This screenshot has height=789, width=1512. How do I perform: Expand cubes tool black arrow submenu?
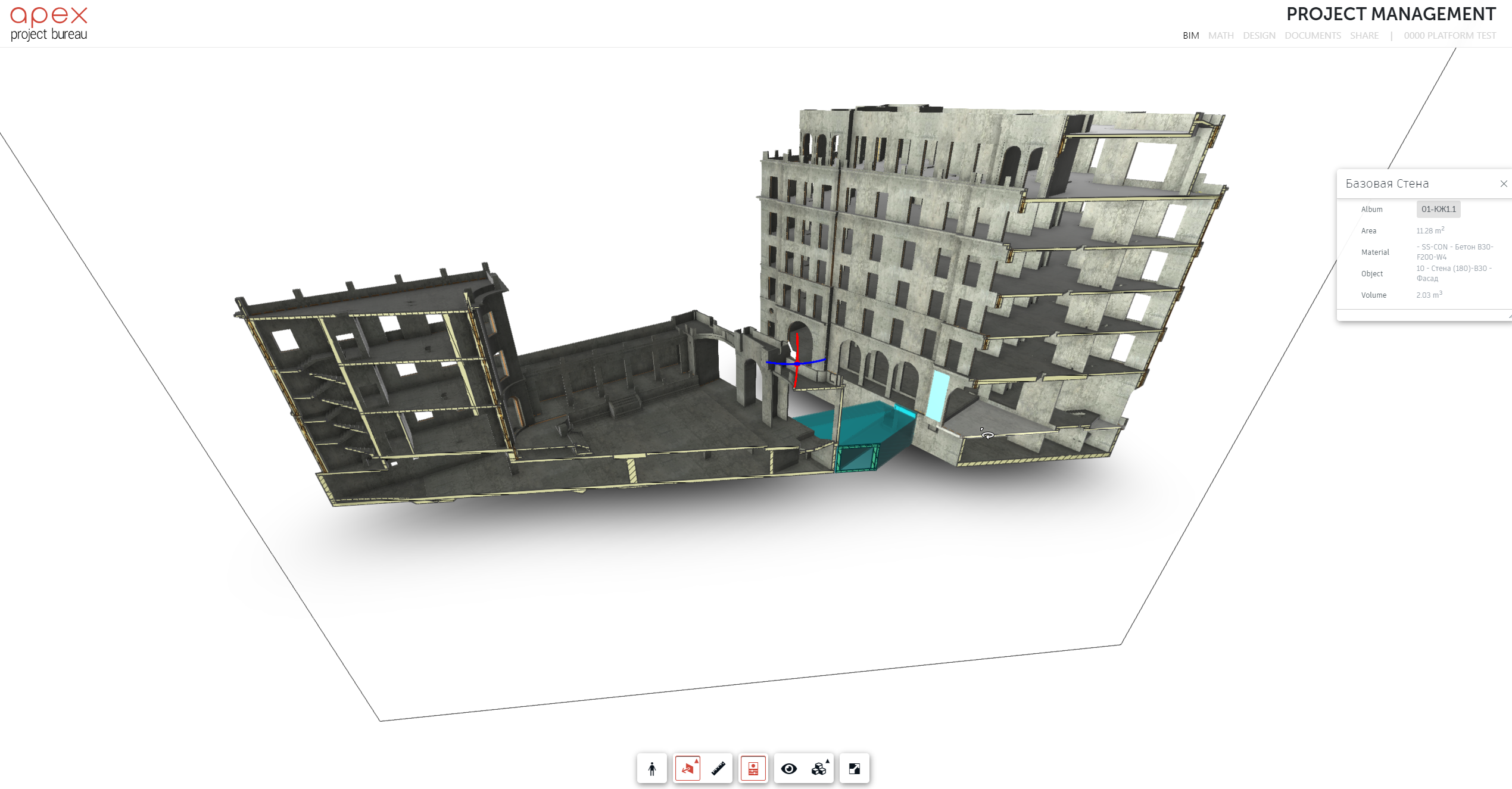(828, 761)
